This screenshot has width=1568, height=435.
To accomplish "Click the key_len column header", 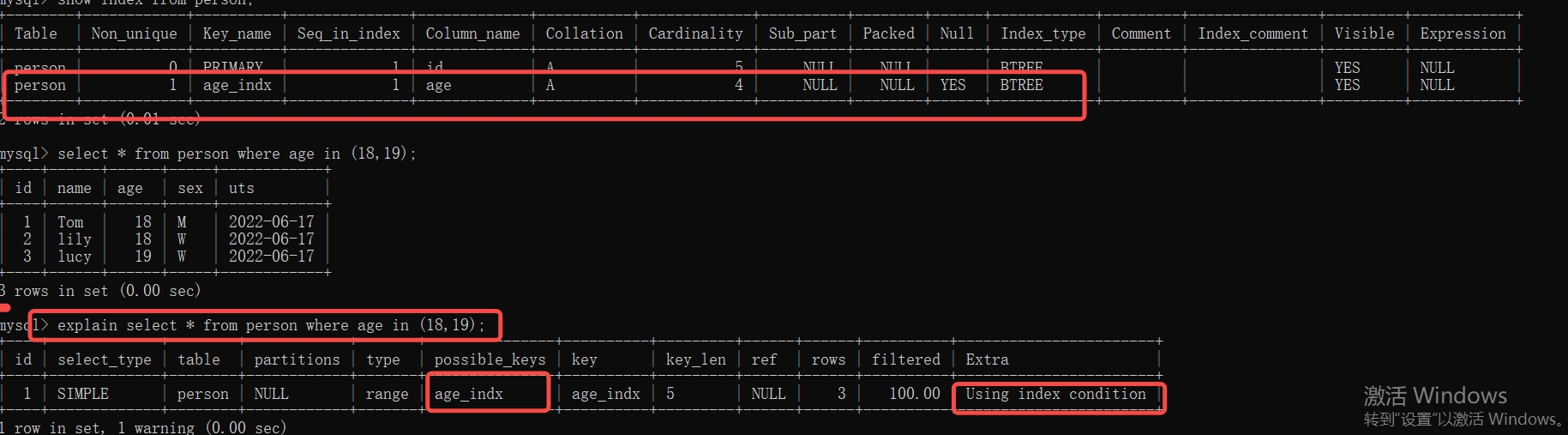I will point(695,359).
